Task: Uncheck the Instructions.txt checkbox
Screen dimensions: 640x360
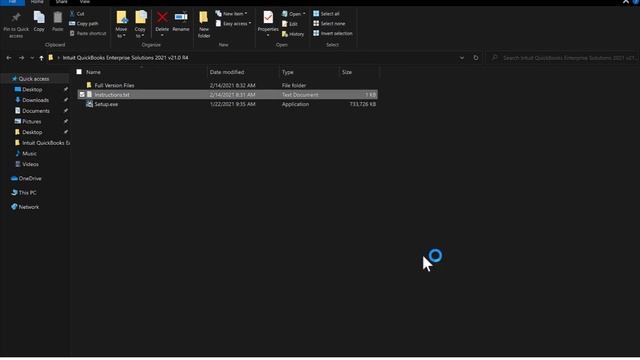Action: 82,95
